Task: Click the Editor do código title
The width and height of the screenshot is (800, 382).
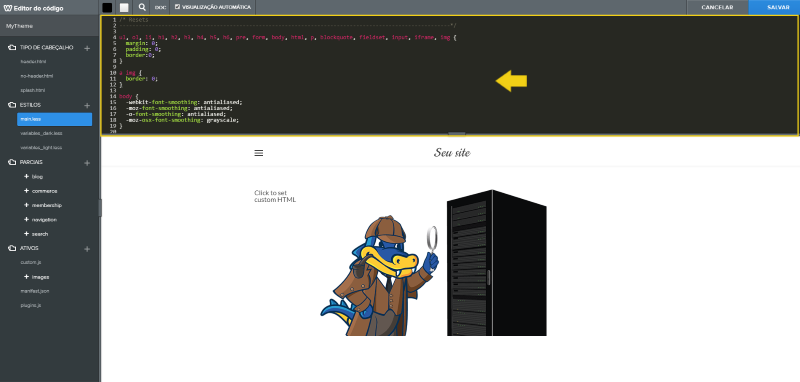Action: [38, 8]
